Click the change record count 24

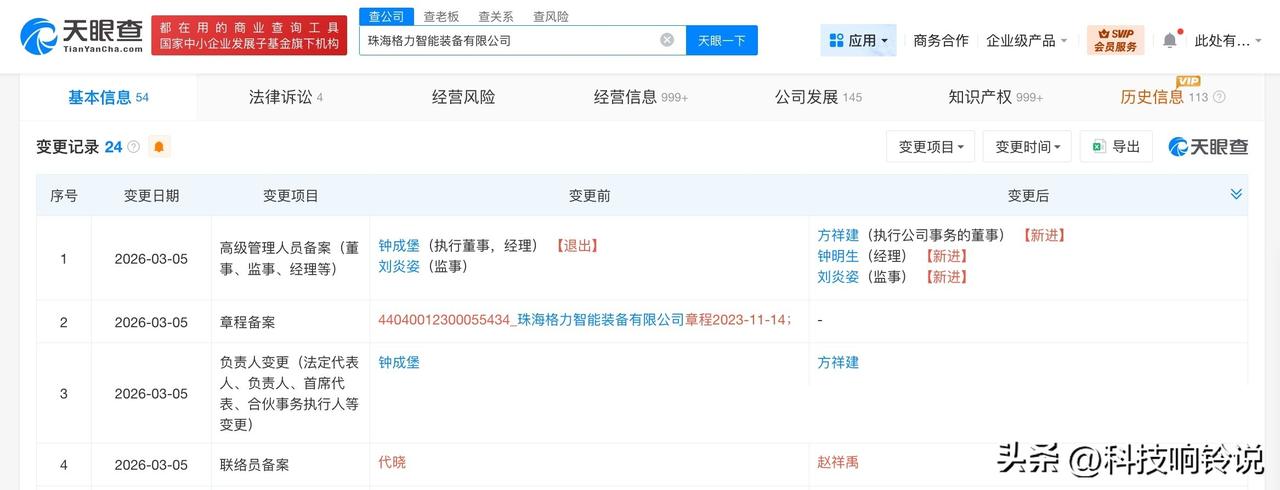(113, 147)
